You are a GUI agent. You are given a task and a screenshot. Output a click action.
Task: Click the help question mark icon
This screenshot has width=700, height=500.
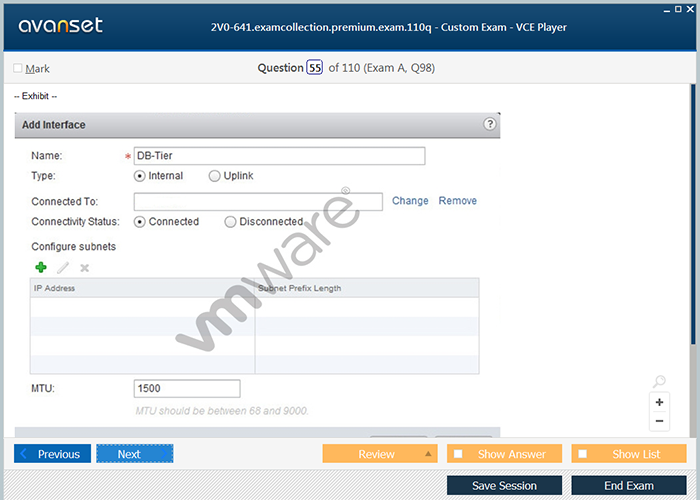click(x=490, y=125)
